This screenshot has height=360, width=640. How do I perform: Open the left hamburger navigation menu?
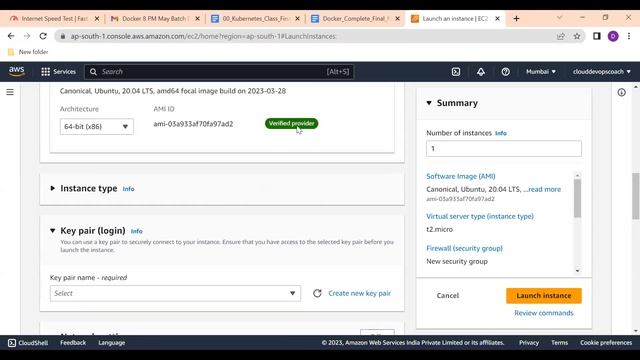pos(10,92)
